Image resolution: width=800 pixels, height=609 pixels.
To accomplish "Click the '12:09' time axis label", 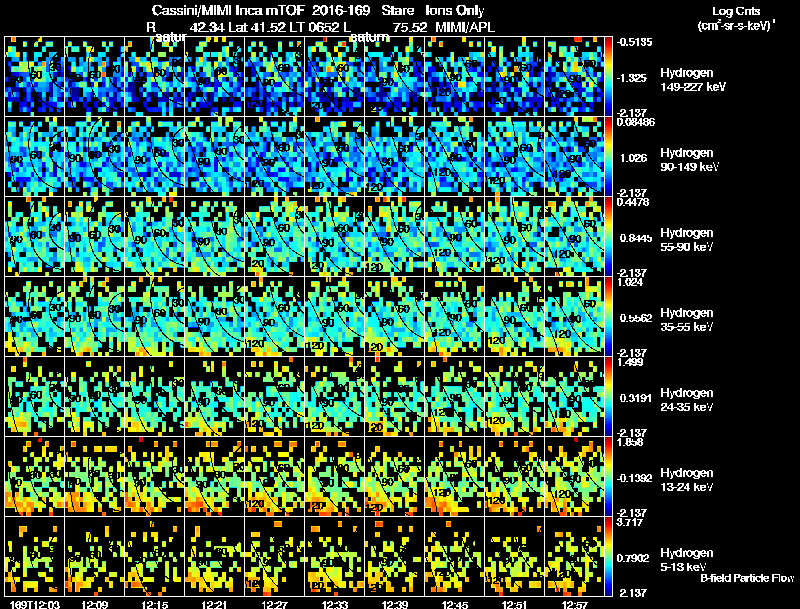I will [94, 605].
